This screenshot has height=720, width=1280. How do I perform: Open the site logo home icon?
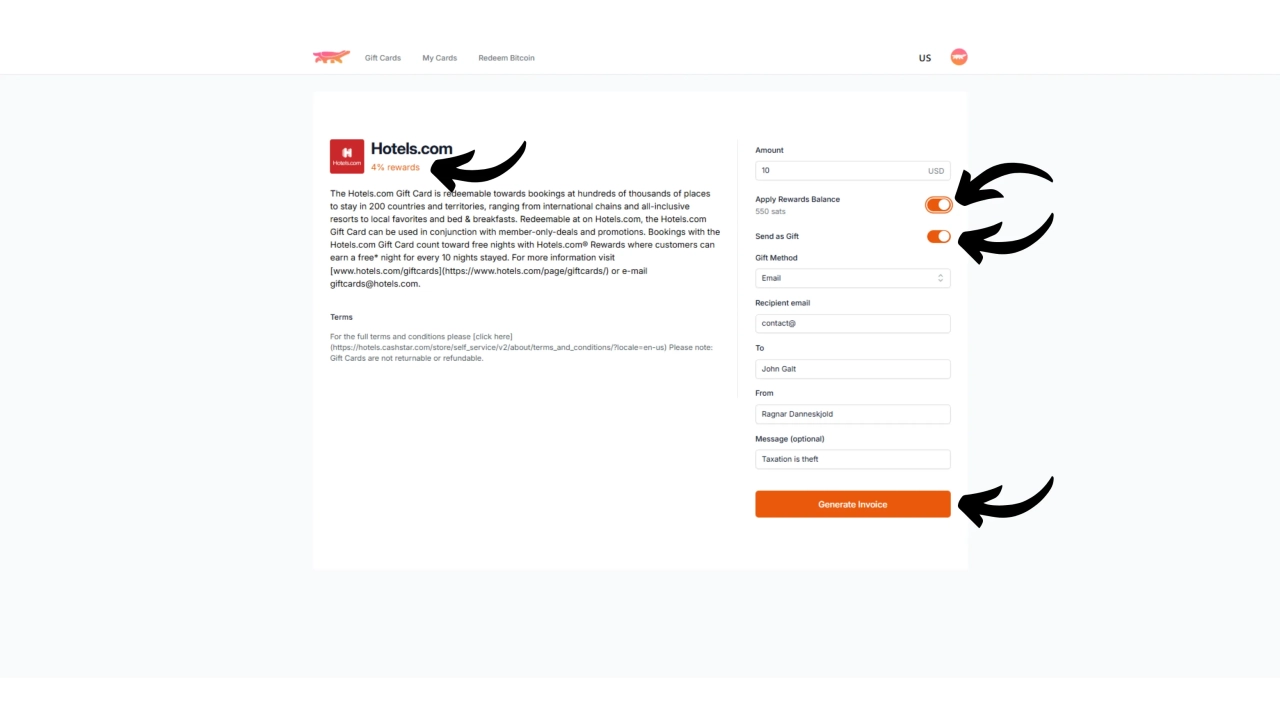coord(331,57)
